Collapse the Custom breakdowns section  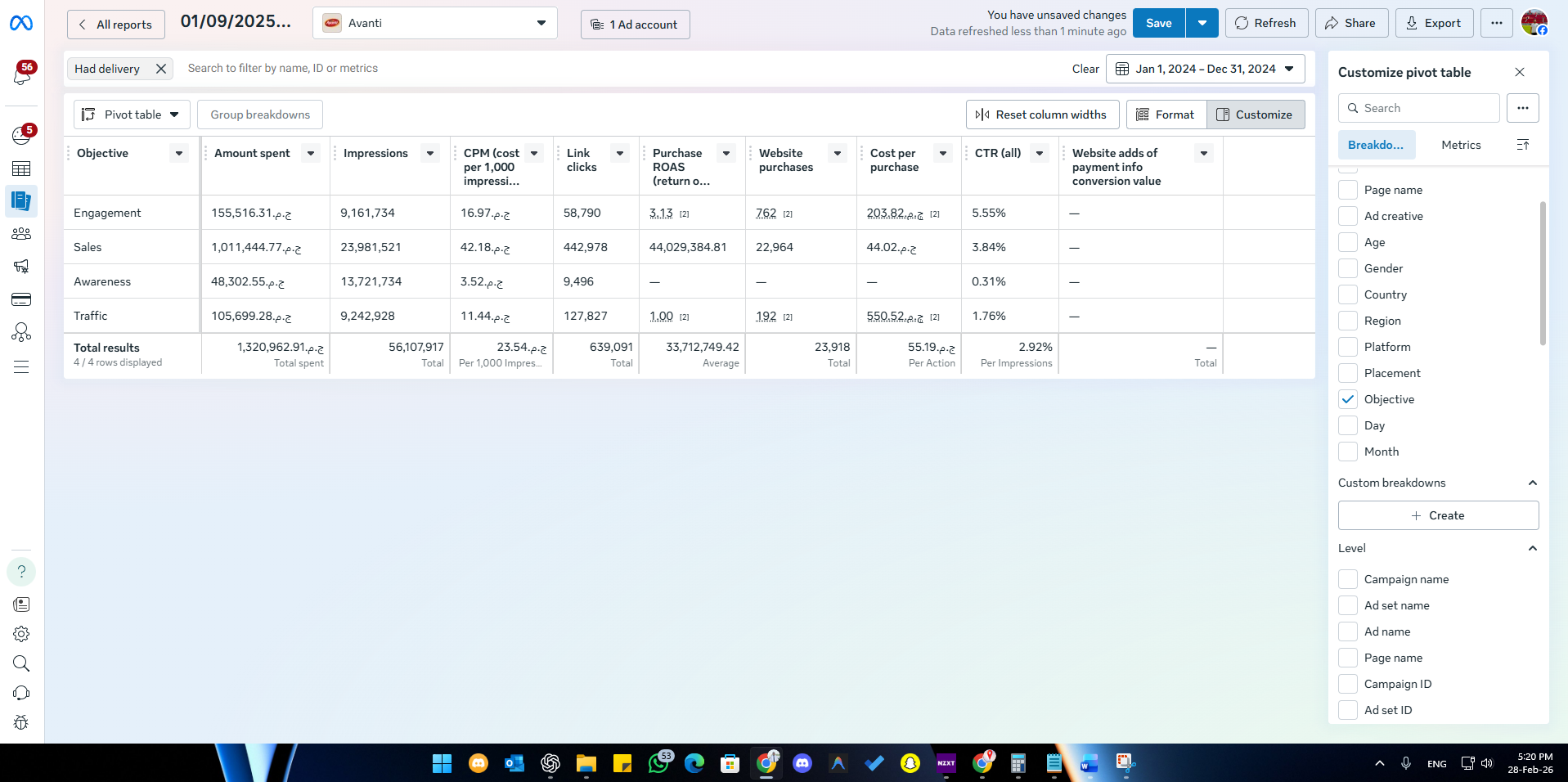1532,483
